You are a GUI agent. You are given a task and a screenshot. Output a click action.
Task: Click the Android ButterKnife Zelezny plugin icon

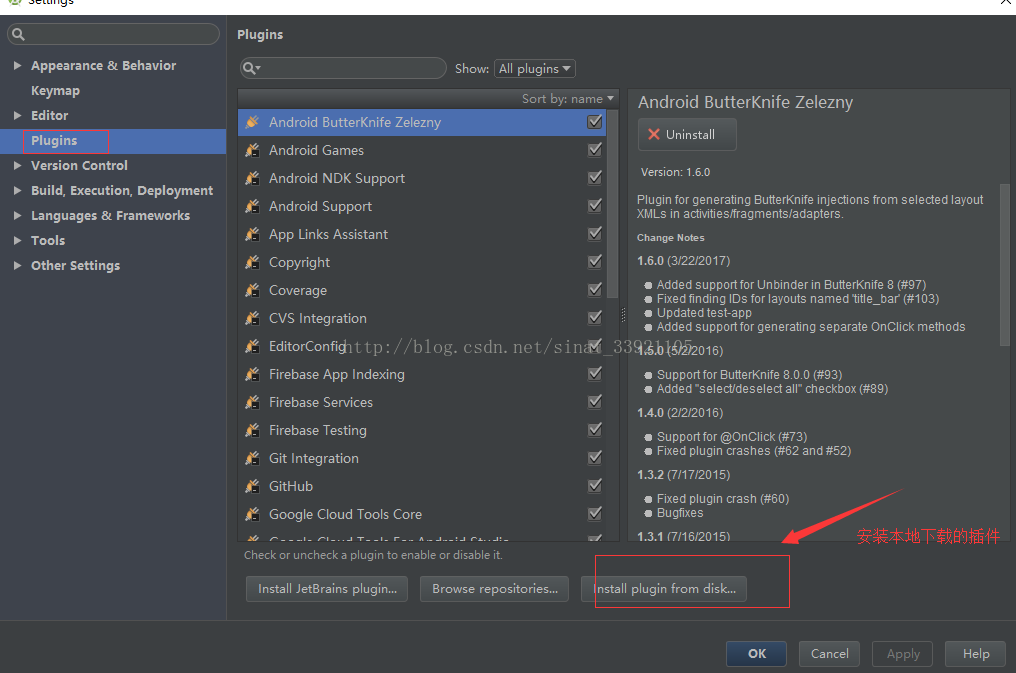point(253,122)
